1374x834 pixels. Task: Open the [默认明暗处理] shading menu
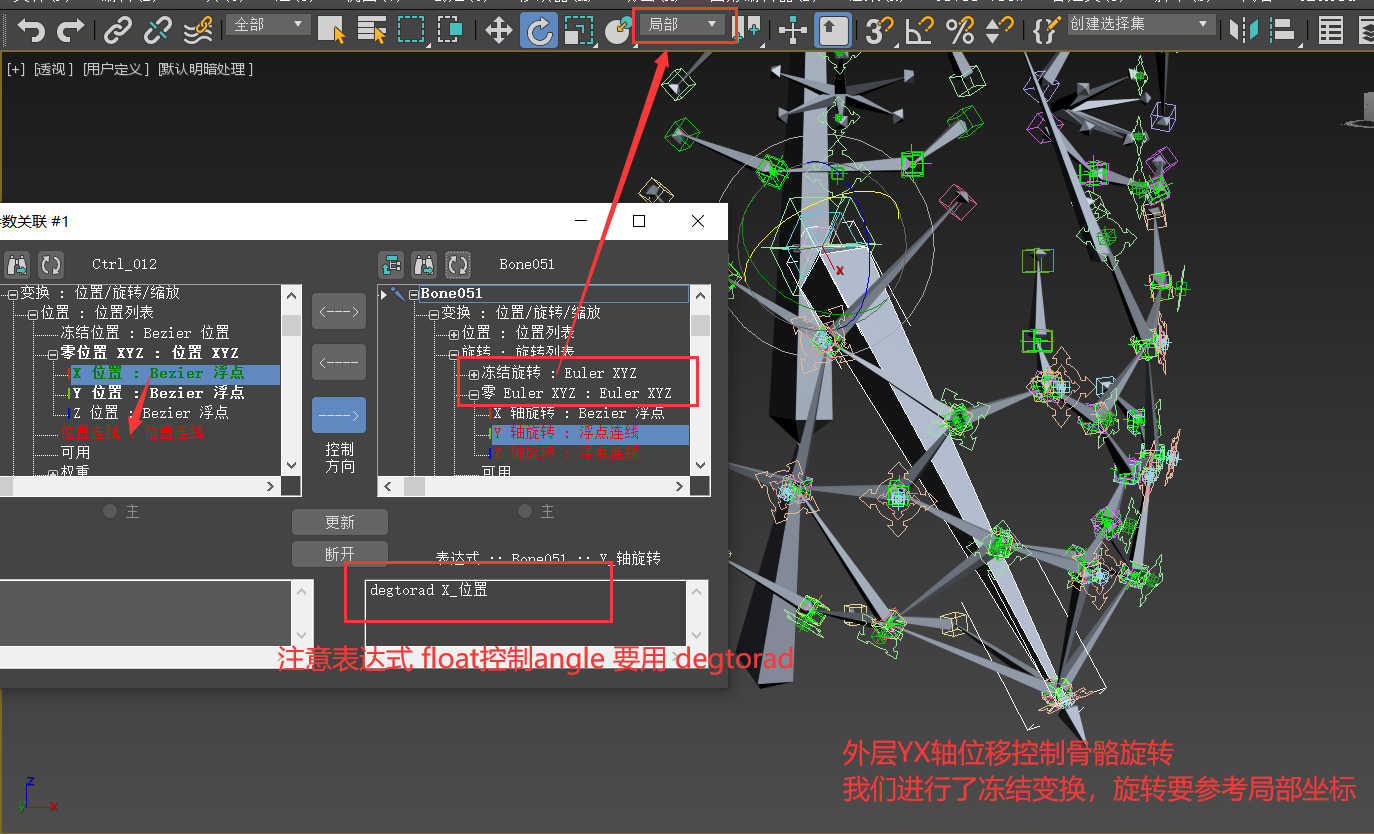click(206, 69)
